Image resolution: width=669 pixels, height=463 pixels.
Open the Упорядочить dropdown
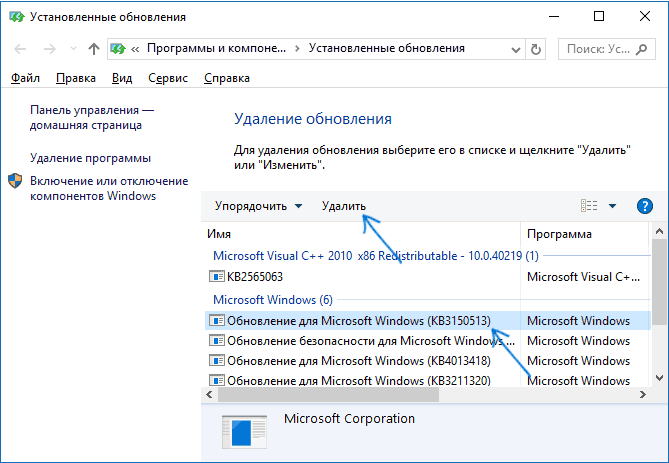tap(259, 206)
